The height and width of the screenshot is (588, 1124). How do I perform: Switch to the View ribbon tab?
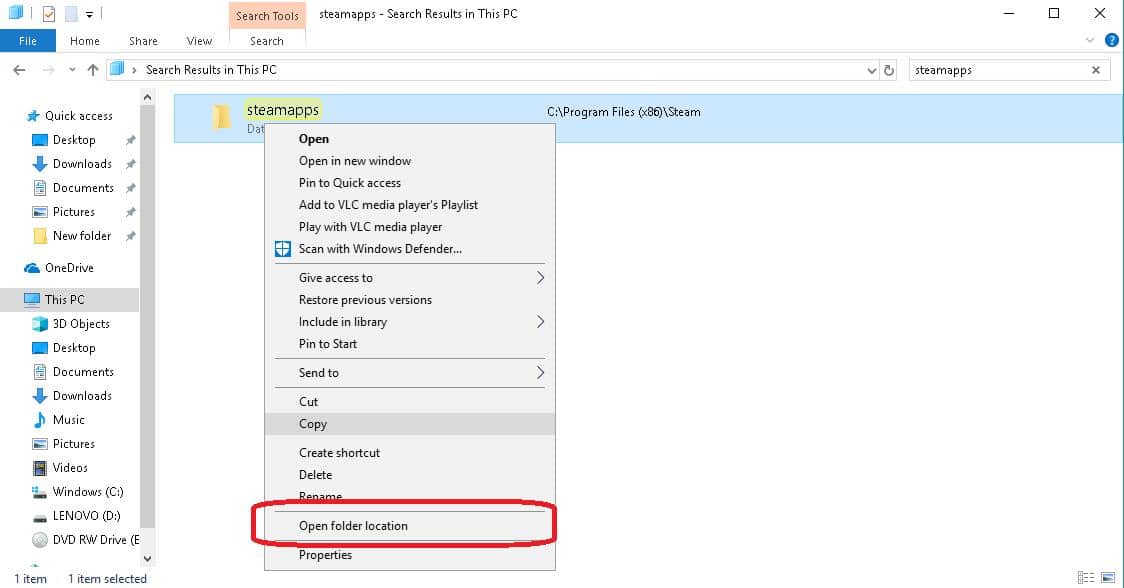[199, 41]
